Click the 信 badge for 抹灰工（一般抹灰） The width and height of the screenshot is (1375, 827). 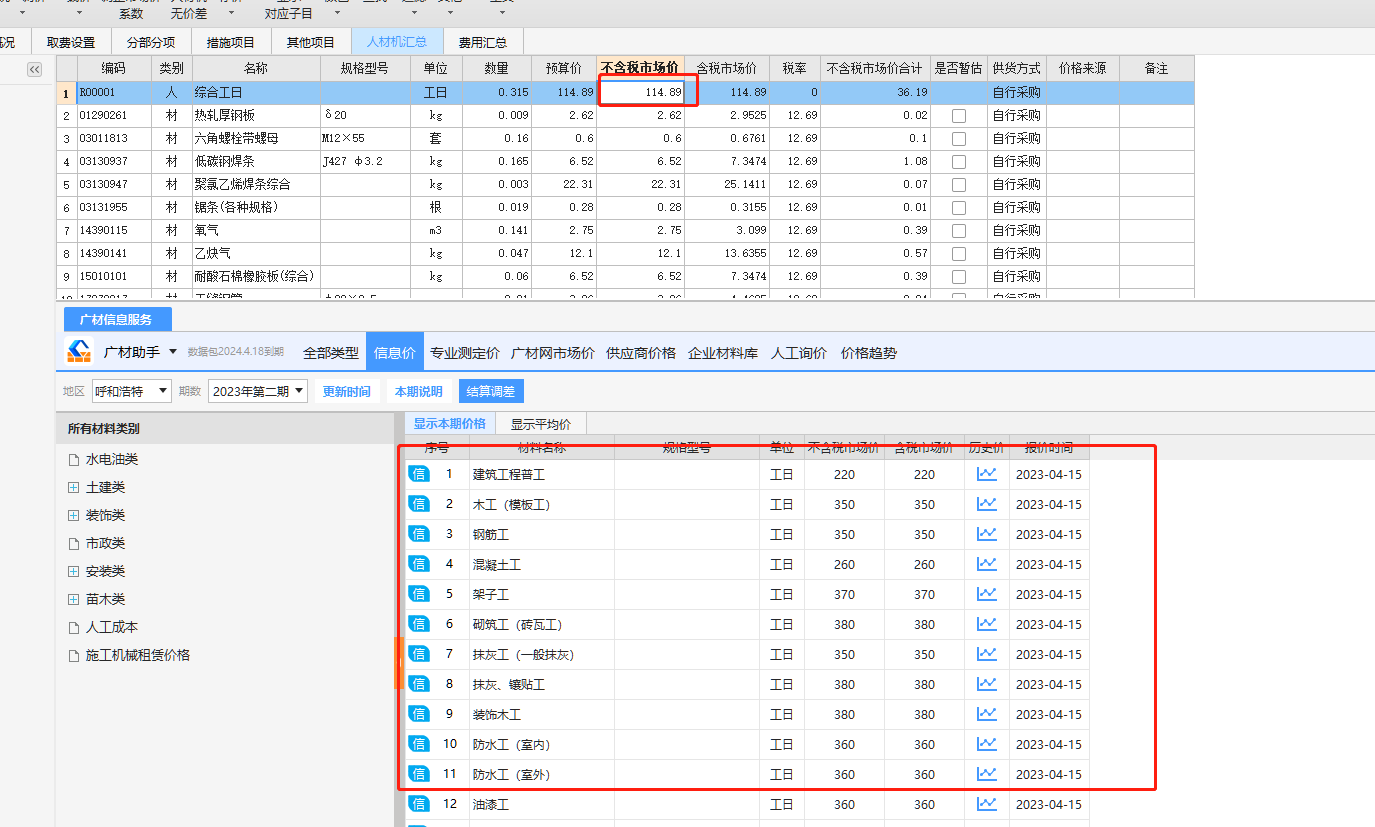419,654
